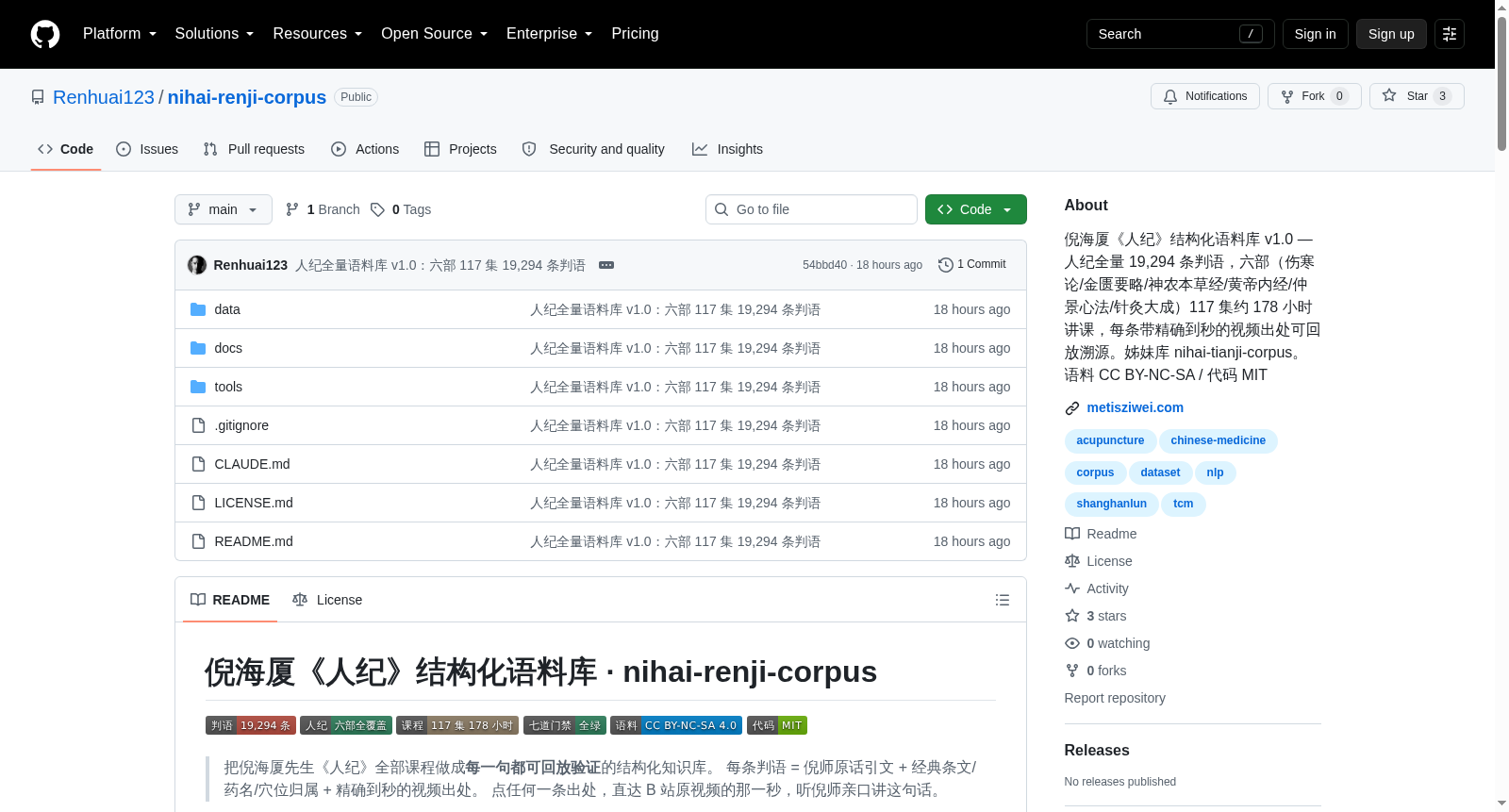Click the .gitignore file icon
This screenshot has height=812, width=1509.
click(198, 425)
